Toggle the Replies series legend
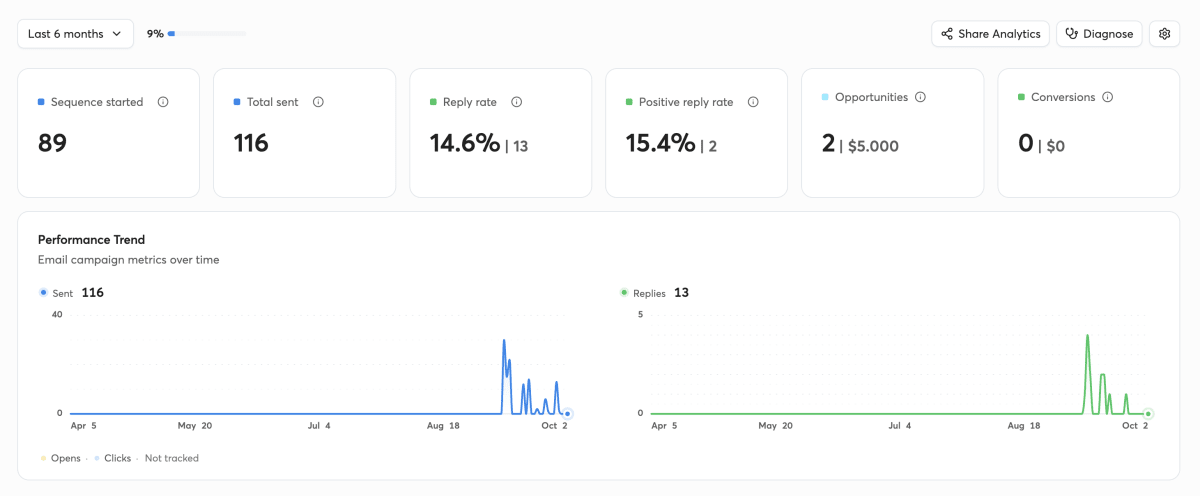Screen dimensions: 1200x496 tap(643, 293)
